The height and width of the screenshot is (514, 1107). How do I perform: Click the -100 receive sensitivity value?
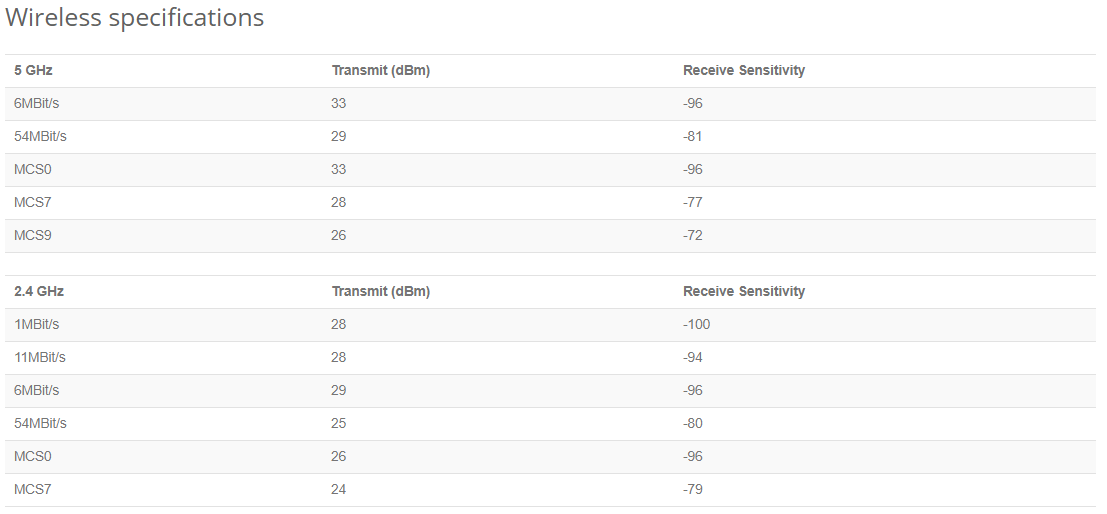tap(697, 325)
